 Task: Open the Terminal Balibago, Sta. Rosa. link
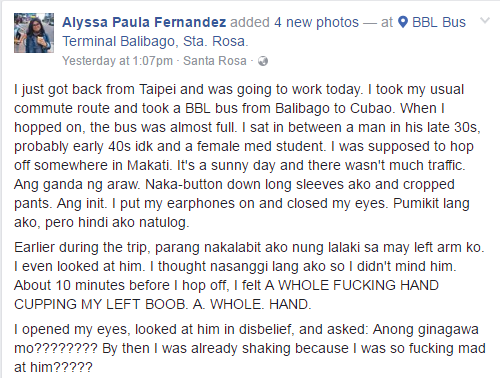coord(155,41)
